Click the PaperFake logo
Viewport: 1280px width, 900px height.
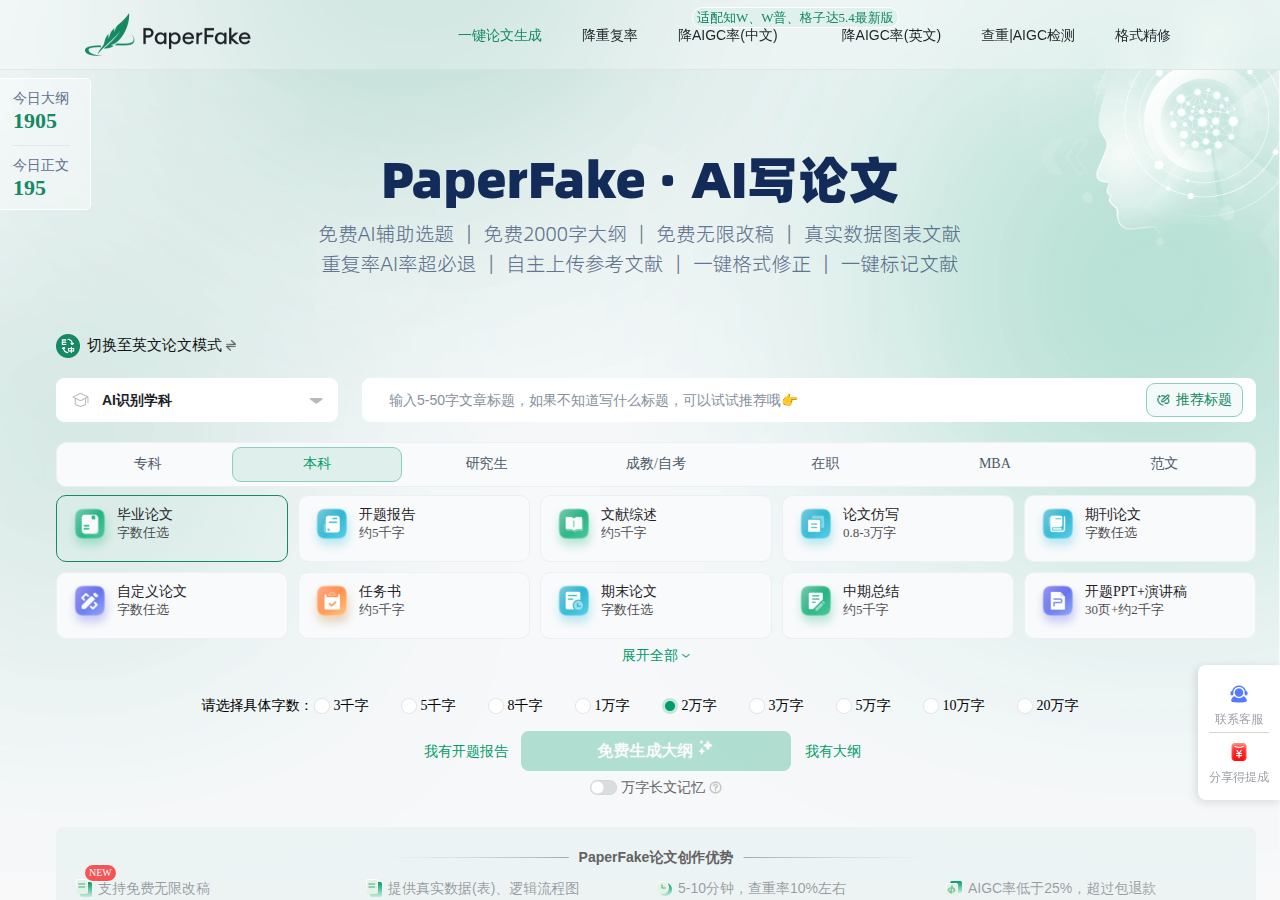click(x=168, y=35)
